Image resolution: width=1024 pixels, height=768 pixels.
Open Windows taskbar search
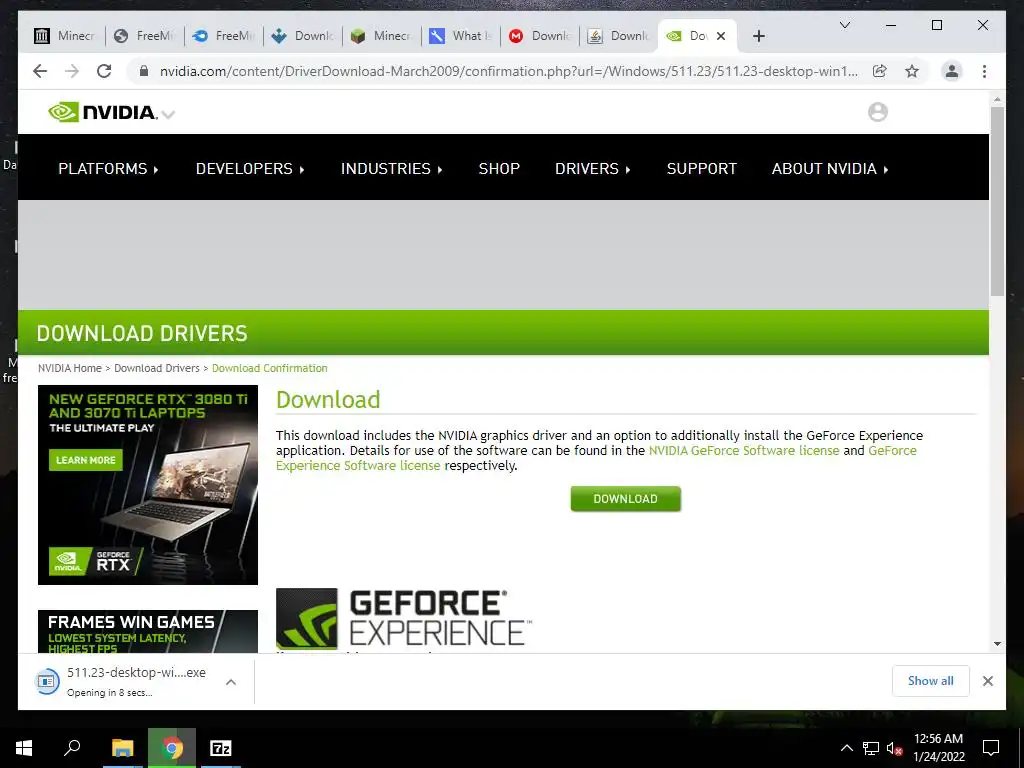72,748
